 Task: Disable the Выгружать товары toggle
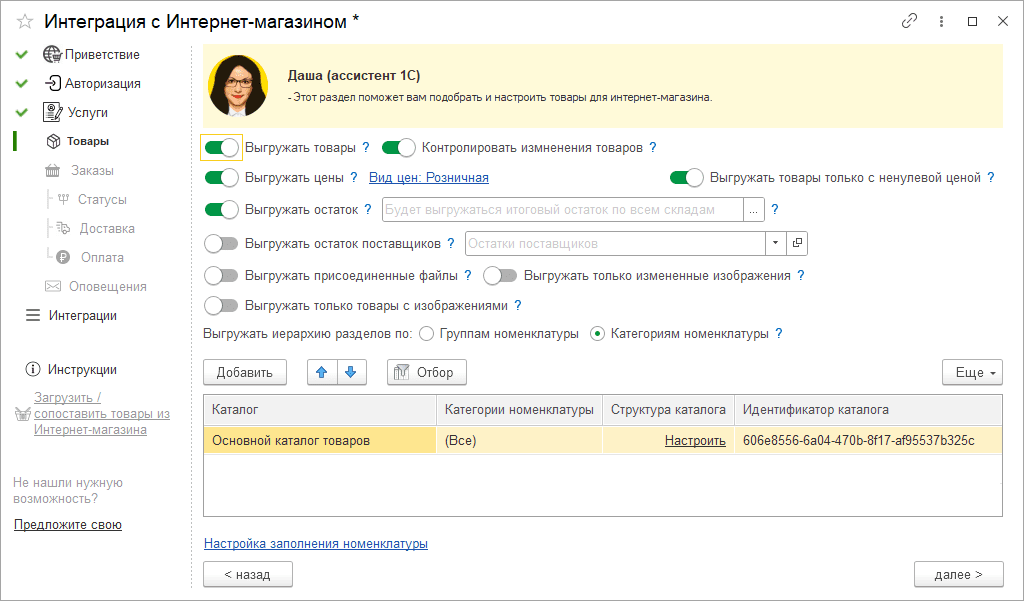tap(222, 148)
